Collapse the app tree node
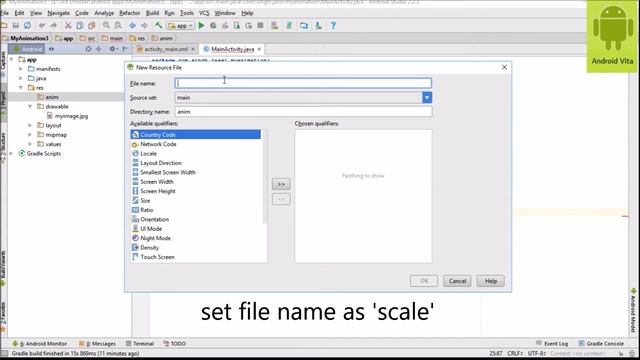The height and width of the screenshot is (360, 640). tap(12, 60)
